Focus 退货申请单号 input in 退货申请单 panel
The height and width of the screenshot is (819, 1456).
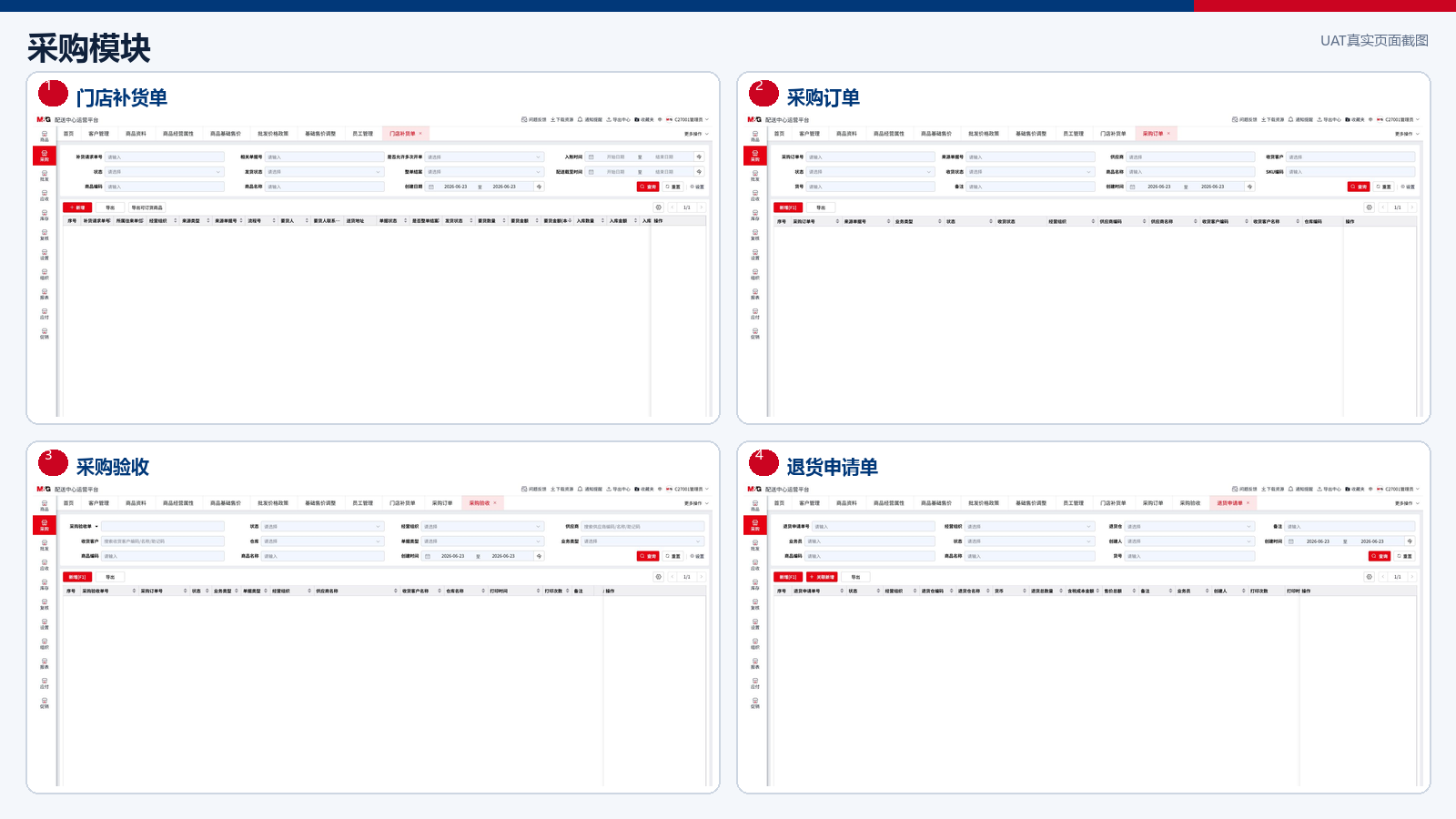873,527
